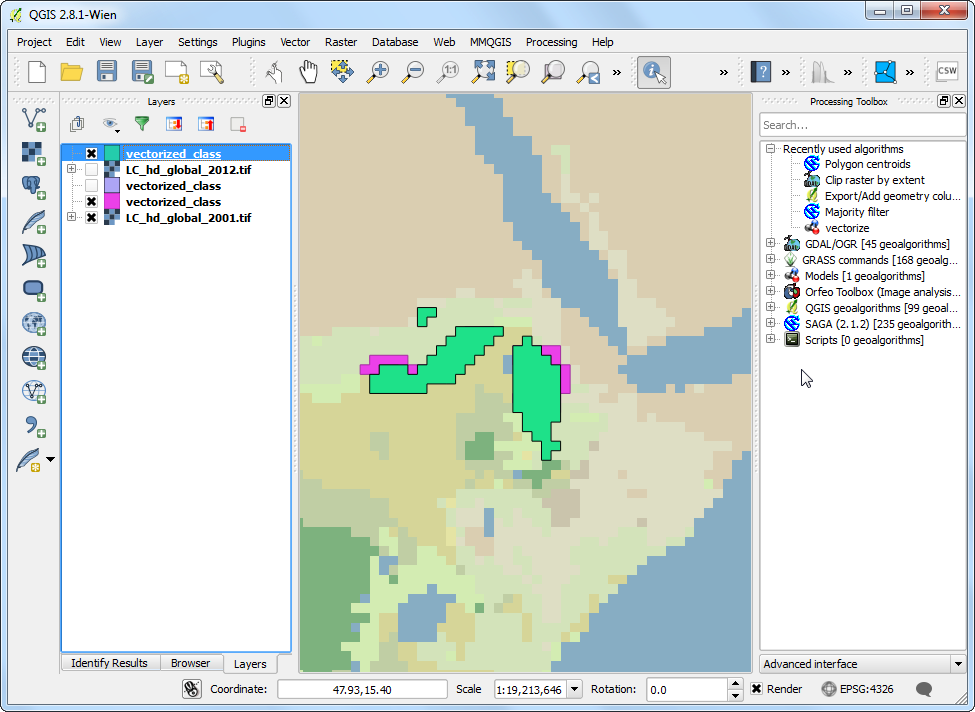This screenshot has height=712, width=975.
Task: Open the Raster menu
Action: (x=341, y=42)
